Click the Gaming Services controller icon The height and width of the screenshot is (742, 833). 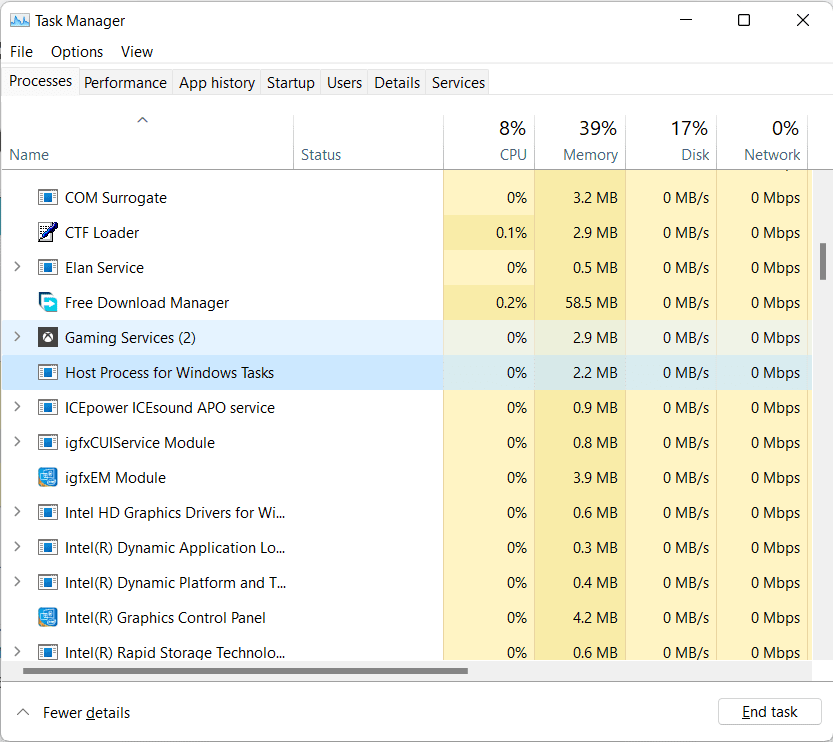pos(47,337)
